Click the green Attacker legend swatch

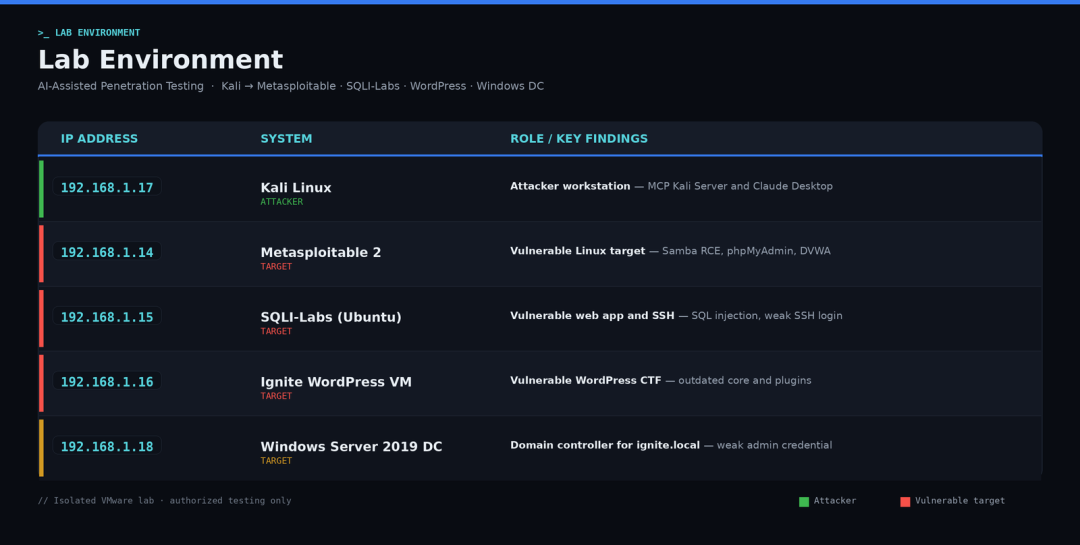pyautogui.click(x=804, y=502)
